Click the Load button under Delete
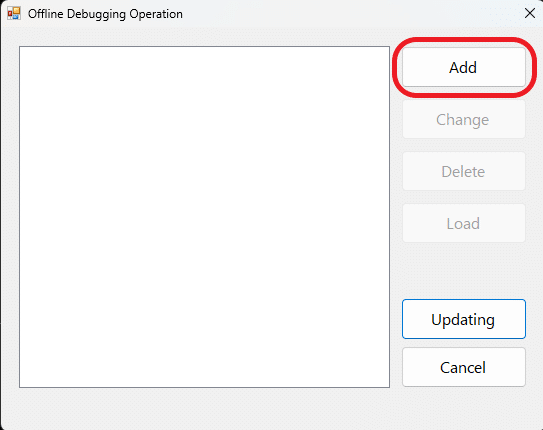 click(x=464, y=223)
